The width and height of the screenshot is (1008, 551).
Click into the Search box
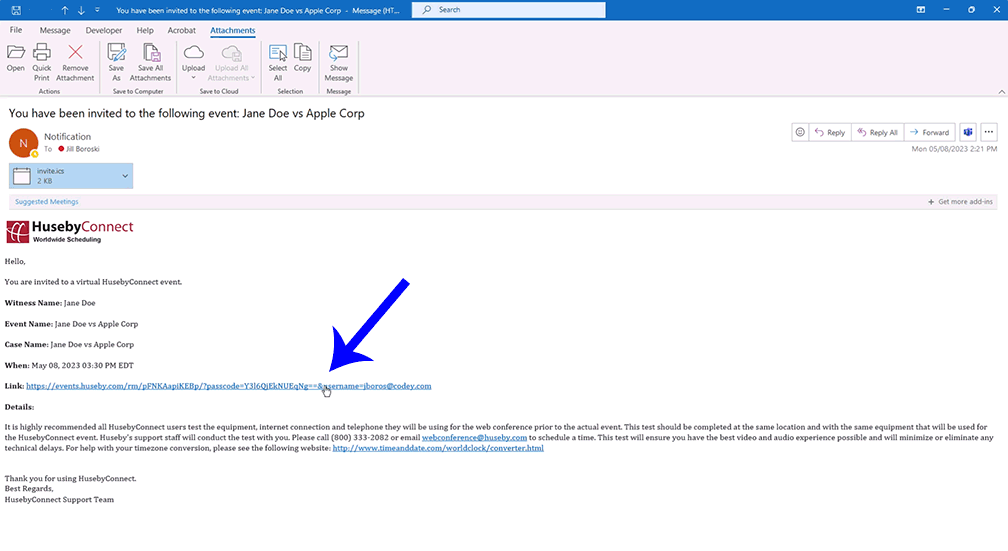508,10
